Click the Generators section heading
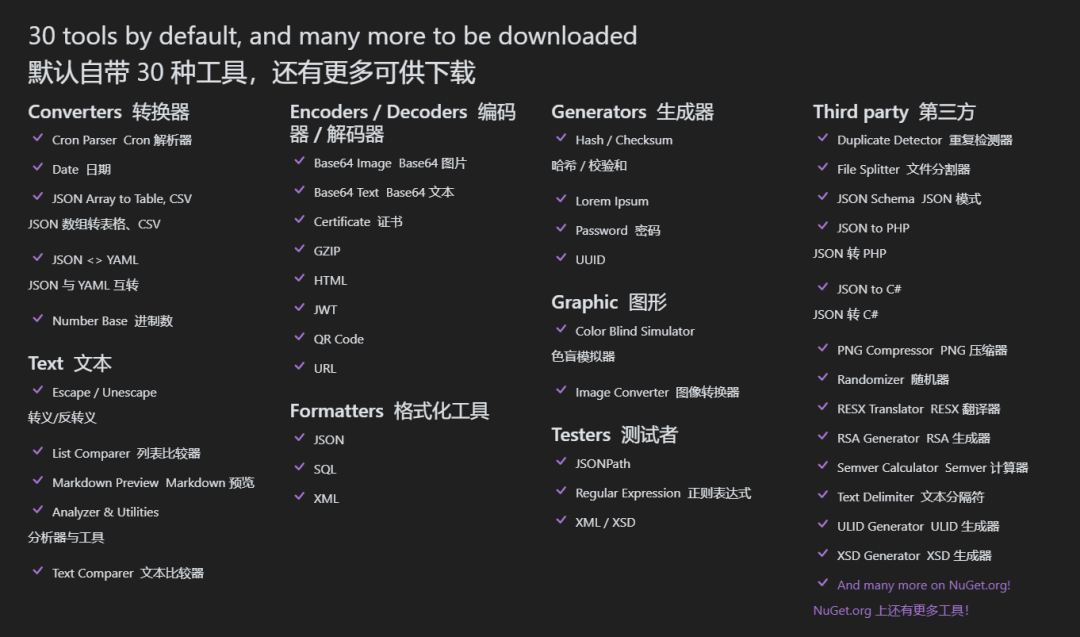Image resolution: width=1080 pixels, height=637 pixels. (x=632, y=112)
